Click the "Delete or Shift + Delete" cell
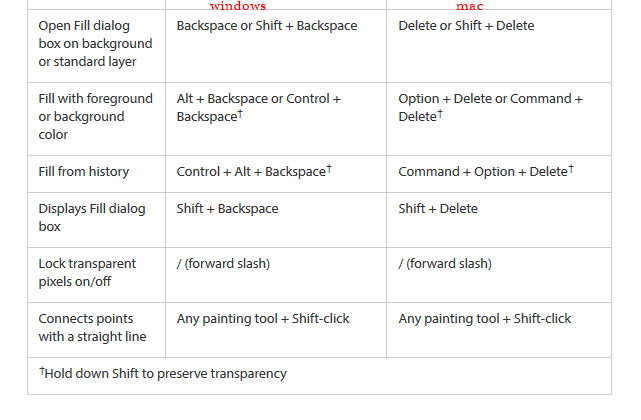This screenshot has height=420, width=641. click(466, 26)
